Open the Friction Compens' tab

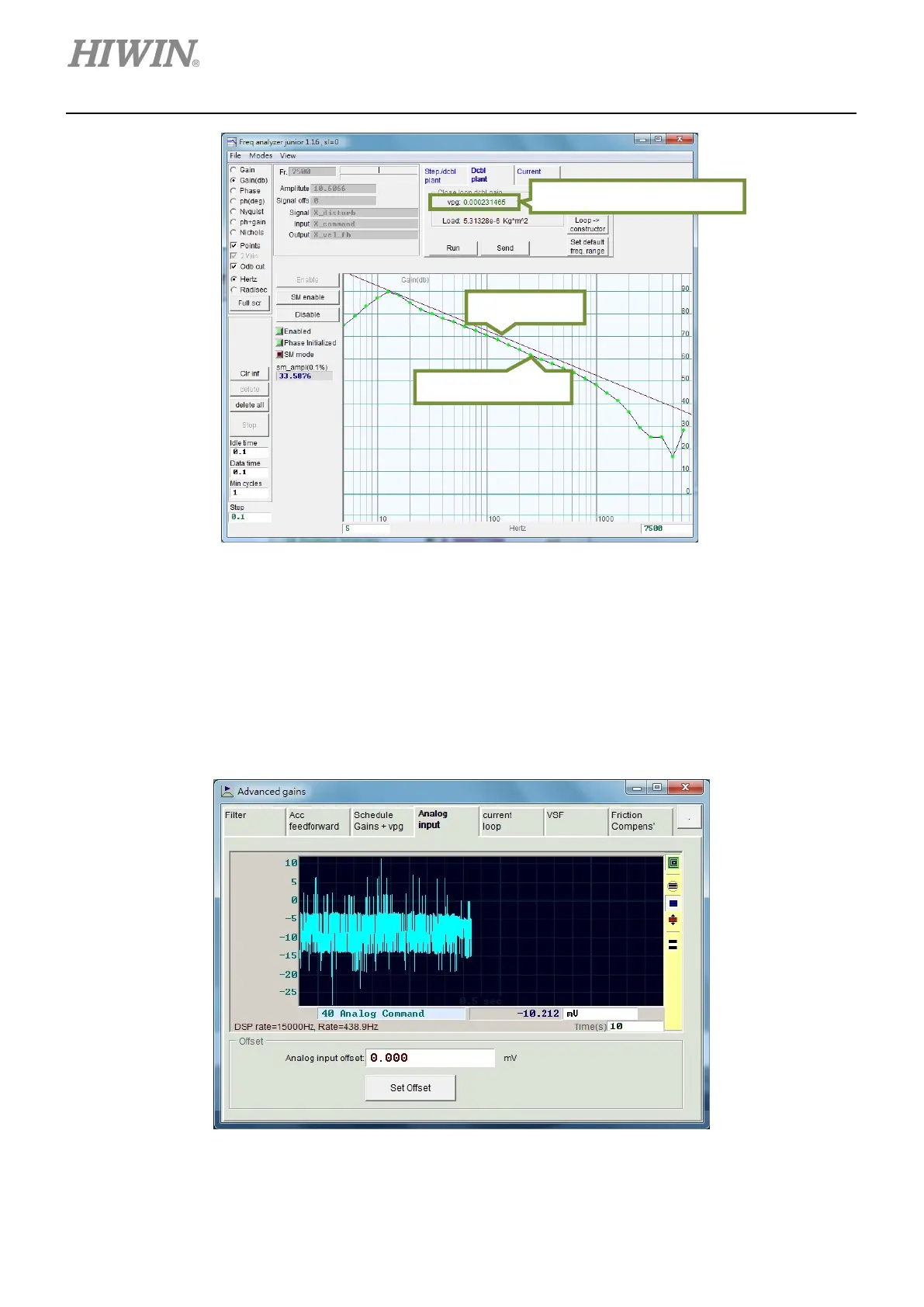pos(640,821)
